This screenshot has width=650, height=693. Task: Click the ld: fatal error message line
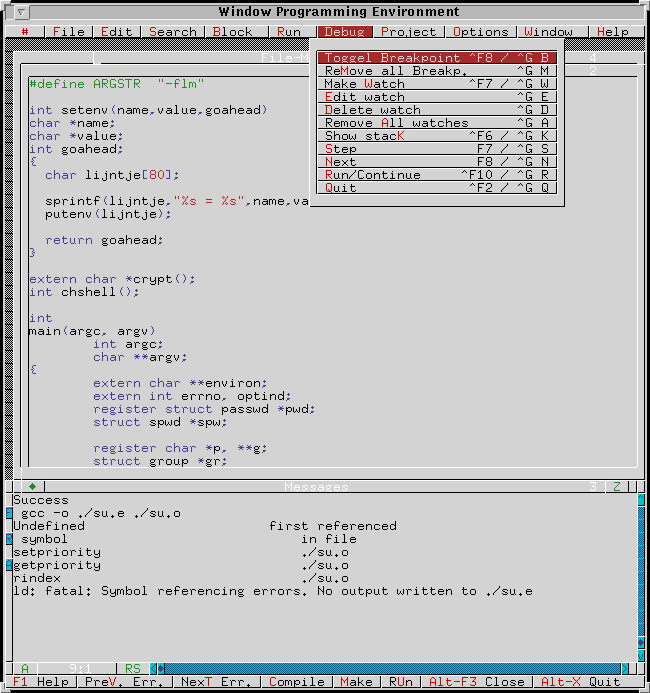click(x=273, y=592)
